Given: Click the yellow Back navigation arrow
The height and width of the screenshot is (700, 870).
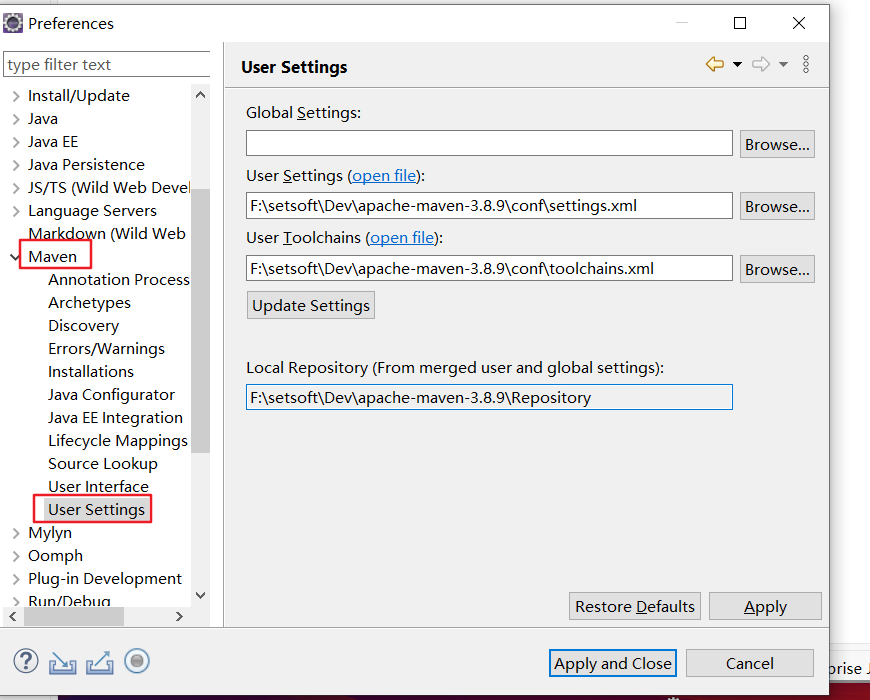Looking at the screenshot, I should (714, 65).
